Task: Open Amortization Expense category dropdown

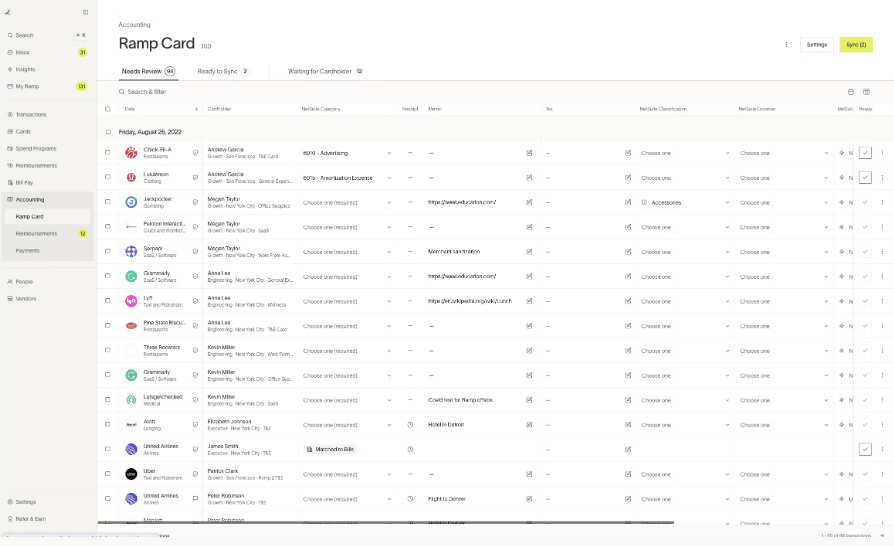Action: point(347,178)
